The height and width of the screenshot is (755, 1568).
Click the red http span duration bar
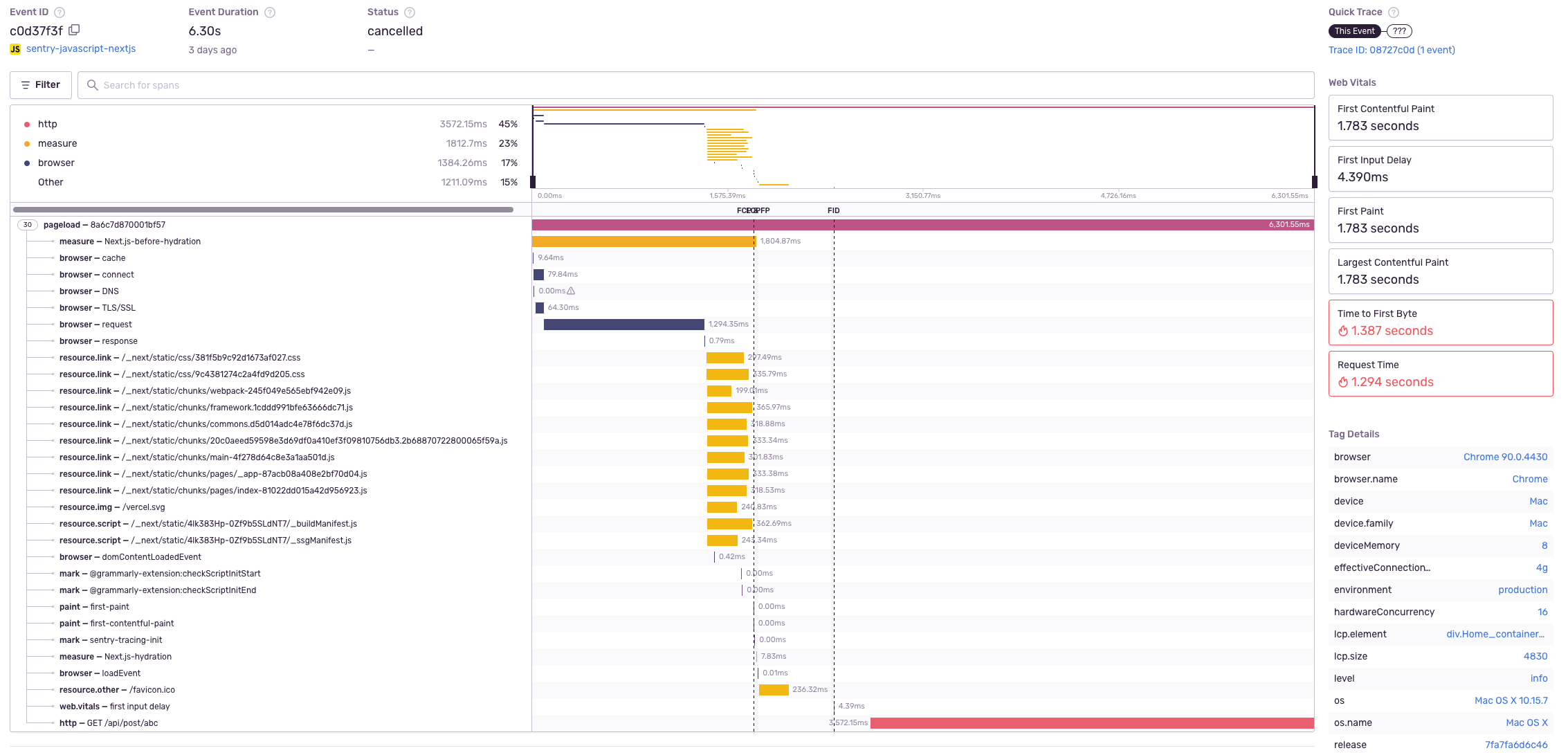(1091, 723)
